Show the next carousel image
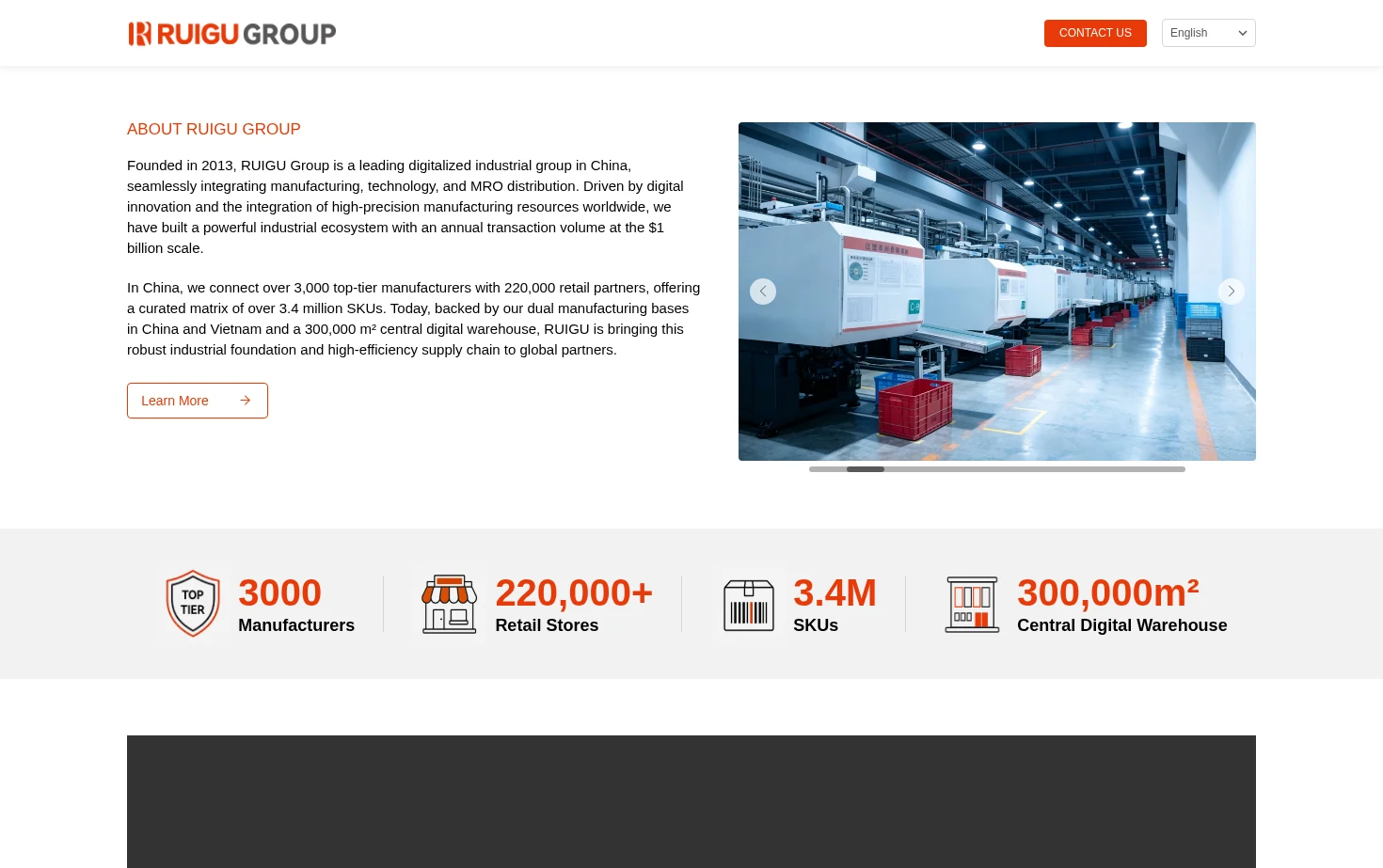 [x=1232, y=292]
